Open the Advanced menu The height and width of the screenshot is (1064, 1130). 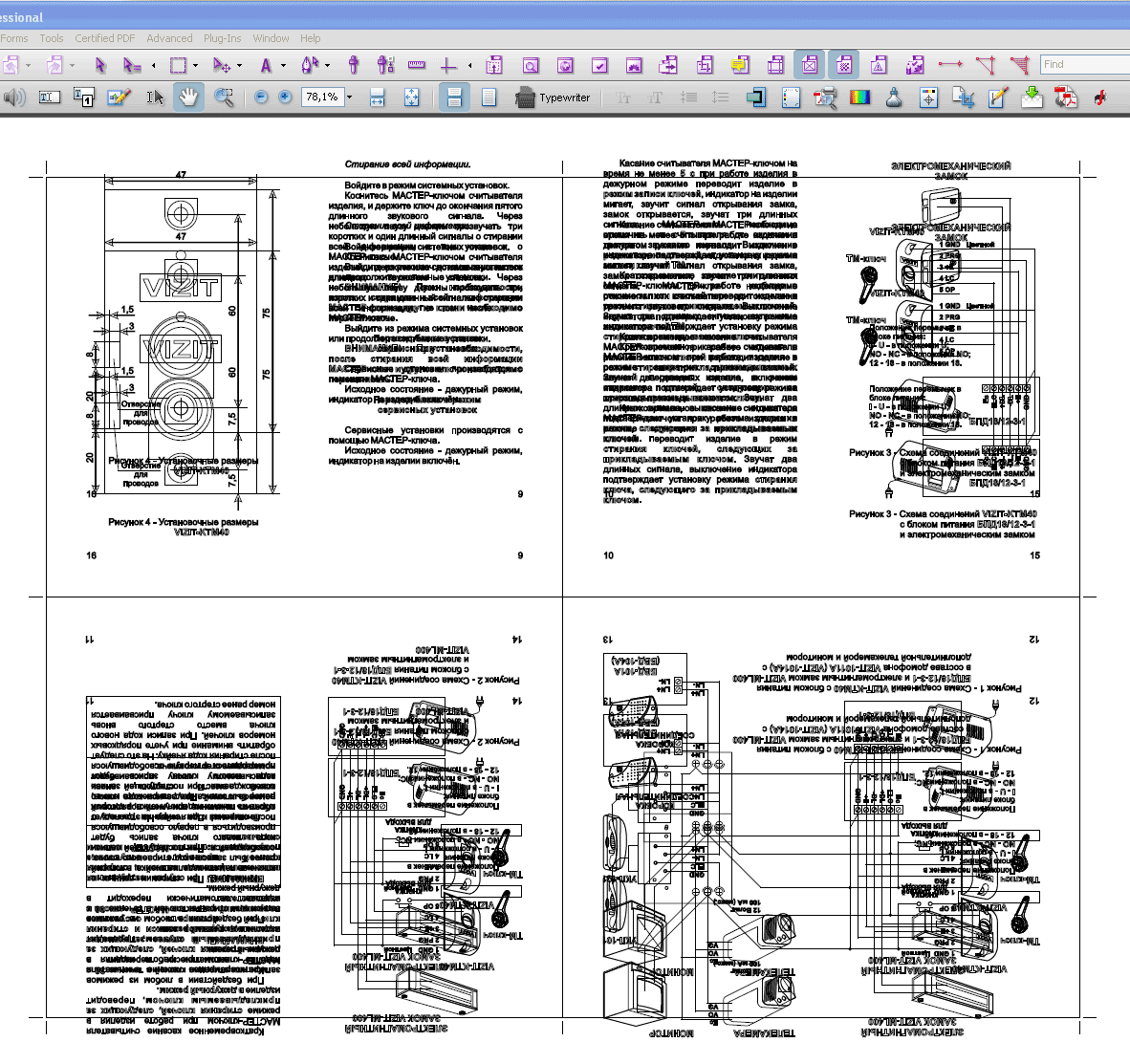[x=169, y=38]
